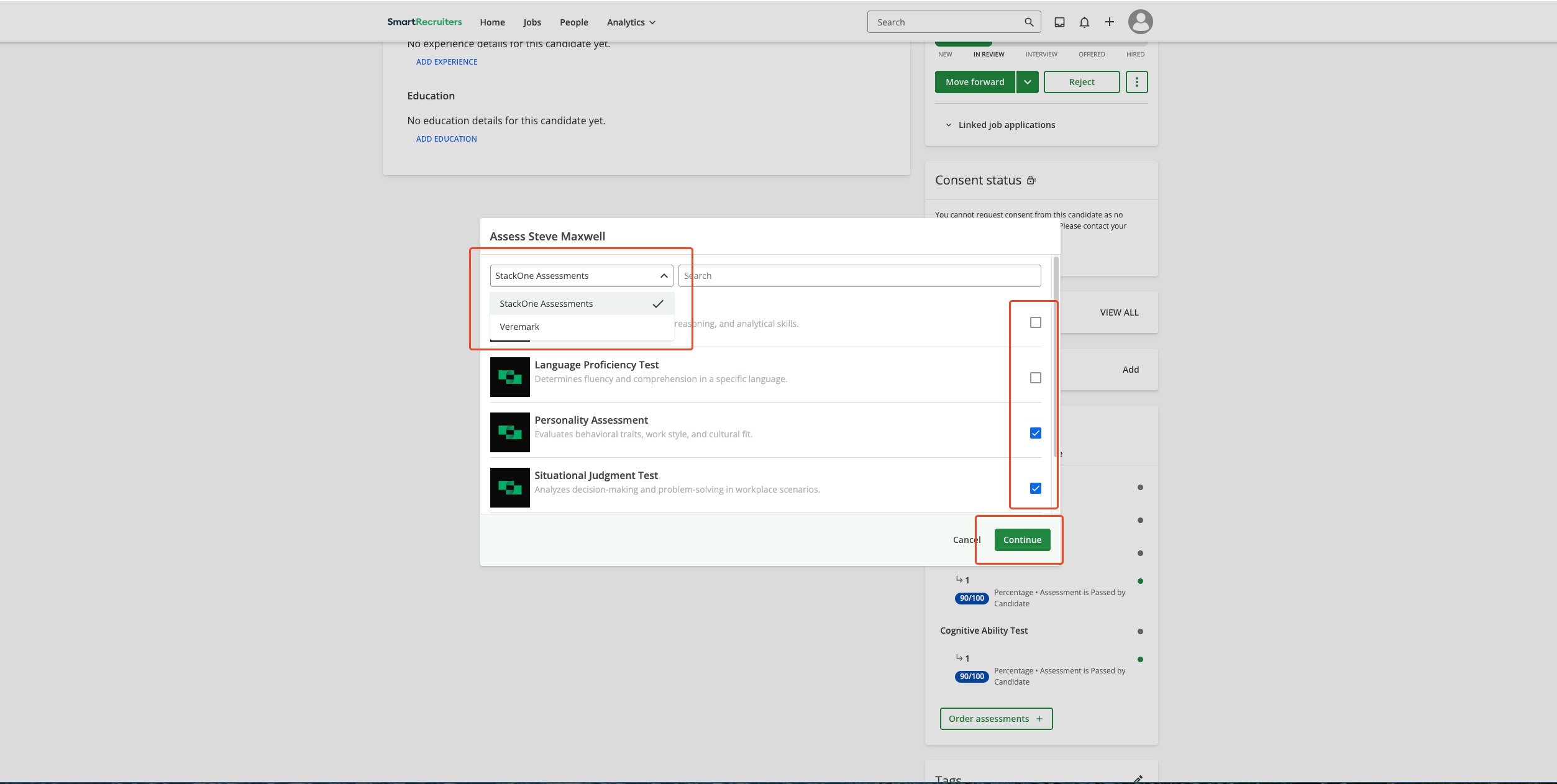Viewport: 1557px width, 784px height.
Task: Click the assessment Search field in dialog
Action: (859, 276)
